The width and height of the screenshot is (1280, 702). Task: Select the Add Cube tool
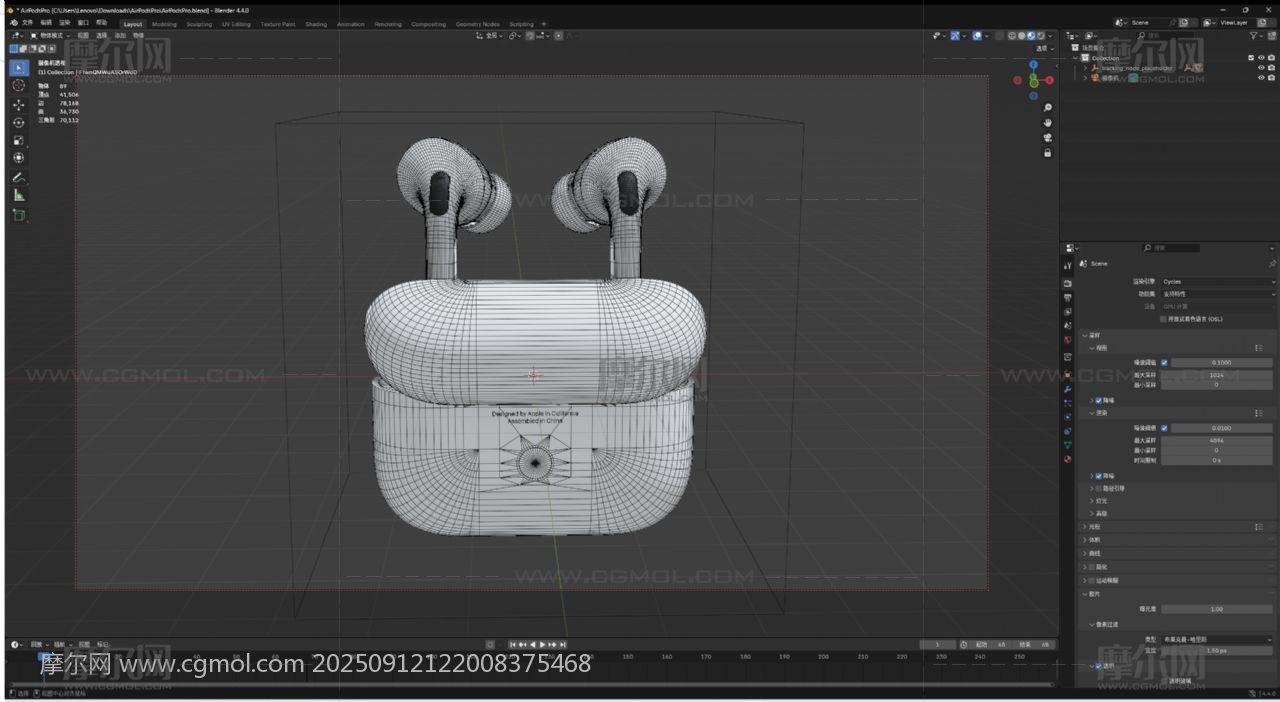click(18, 214)
